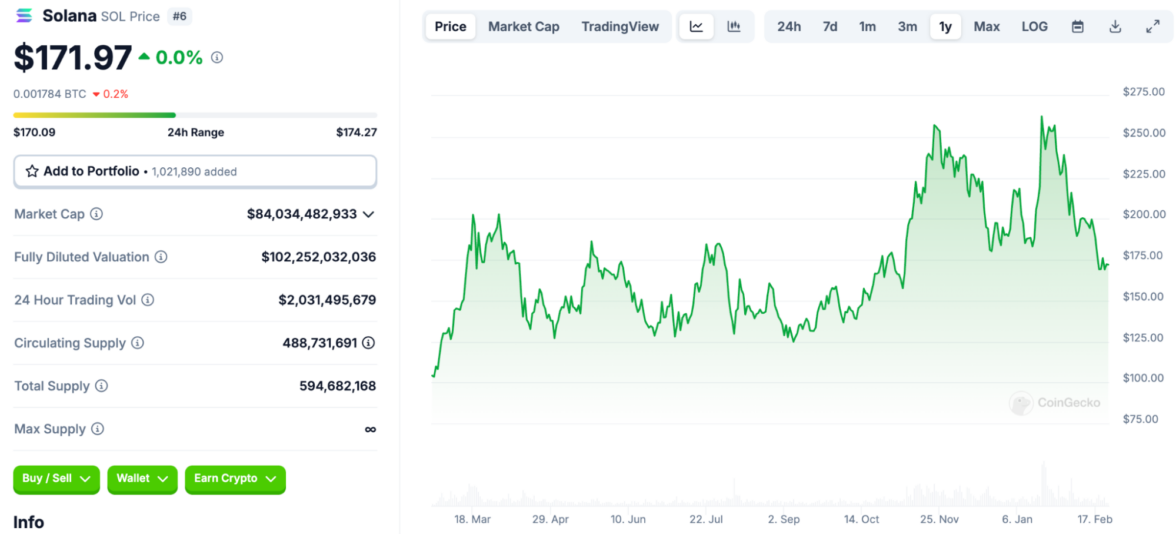Switch to the TradingView tab
The image size is (1176, 534).
(620, 27)
